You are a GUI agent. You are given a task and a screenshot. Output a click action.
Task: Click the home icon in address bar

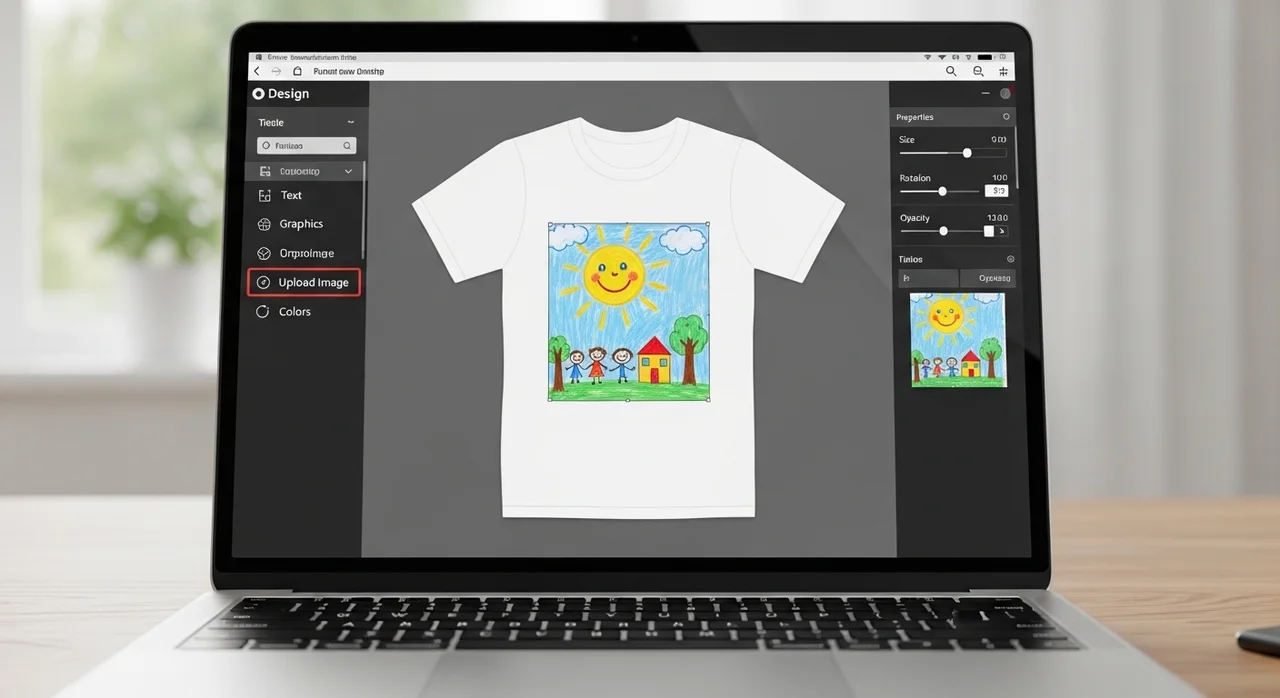point(297,72)
